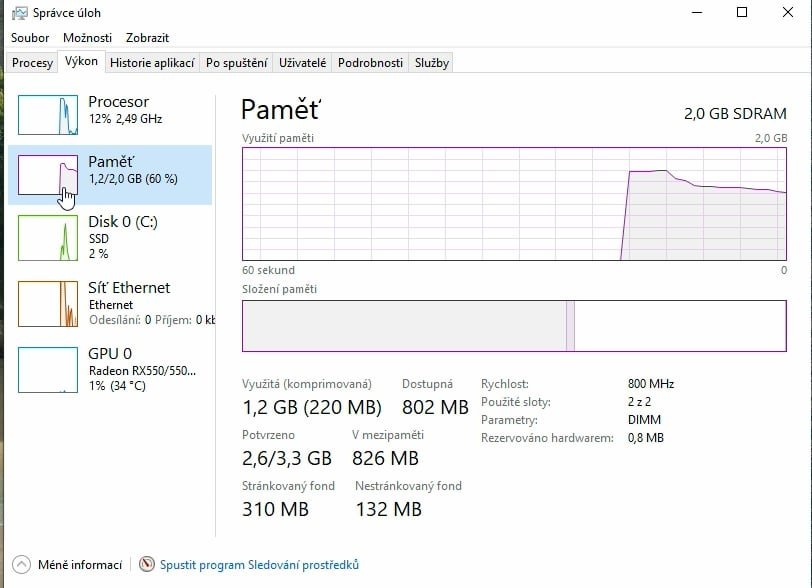Click the Sledování prostředků icon

coord(148,564)
